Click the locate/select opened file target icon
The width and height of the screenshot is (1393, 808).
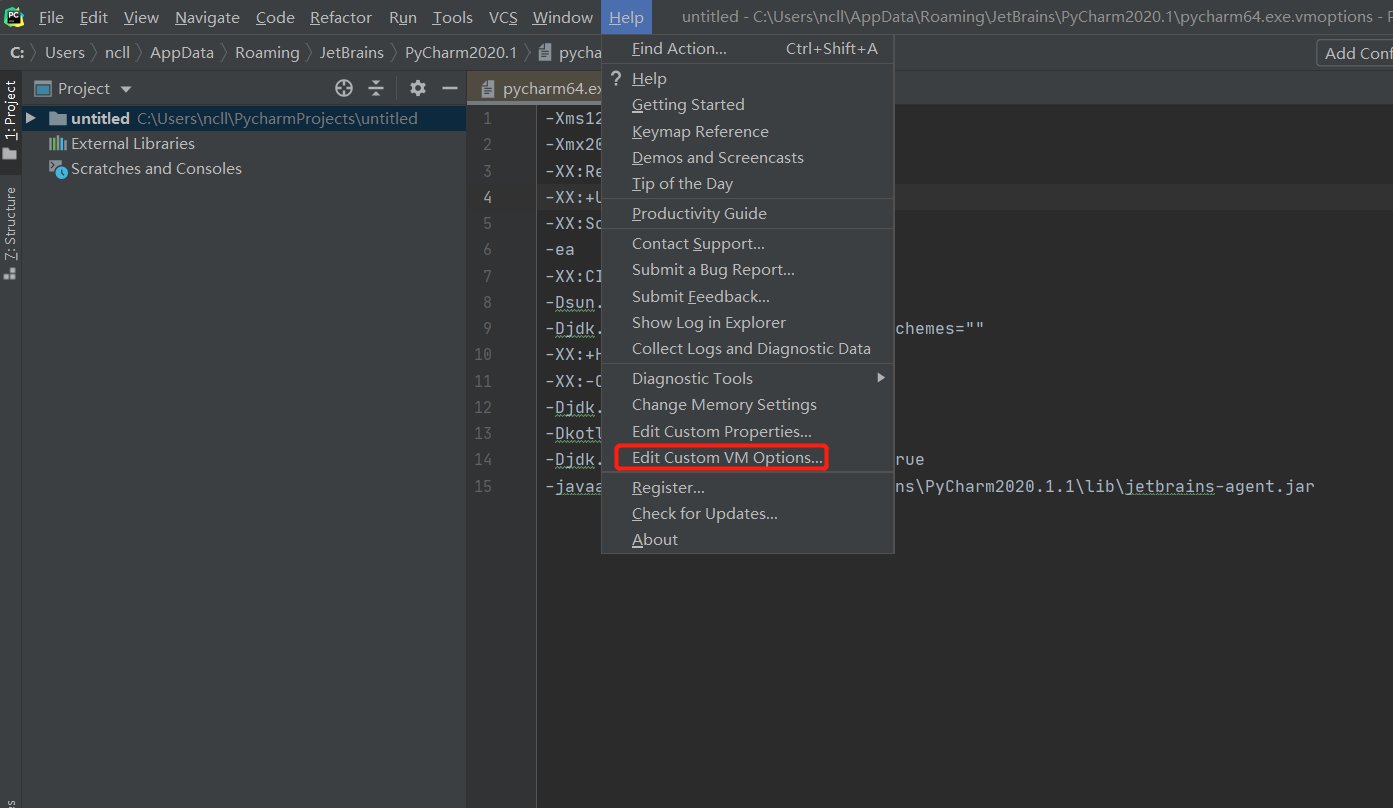tap(344, 88)
